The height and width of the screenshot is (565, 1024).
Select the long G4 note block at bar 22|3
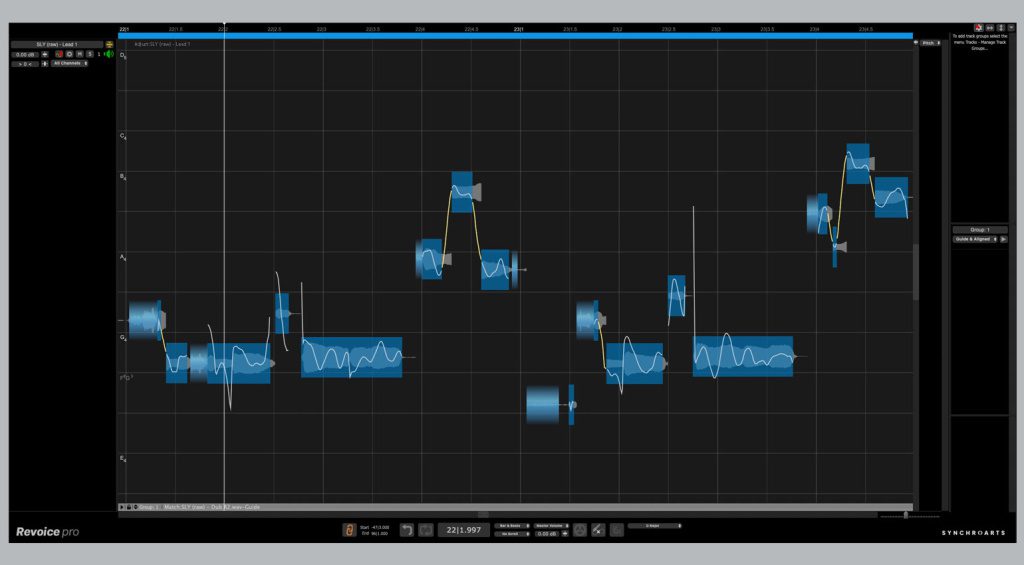(351, 357)
